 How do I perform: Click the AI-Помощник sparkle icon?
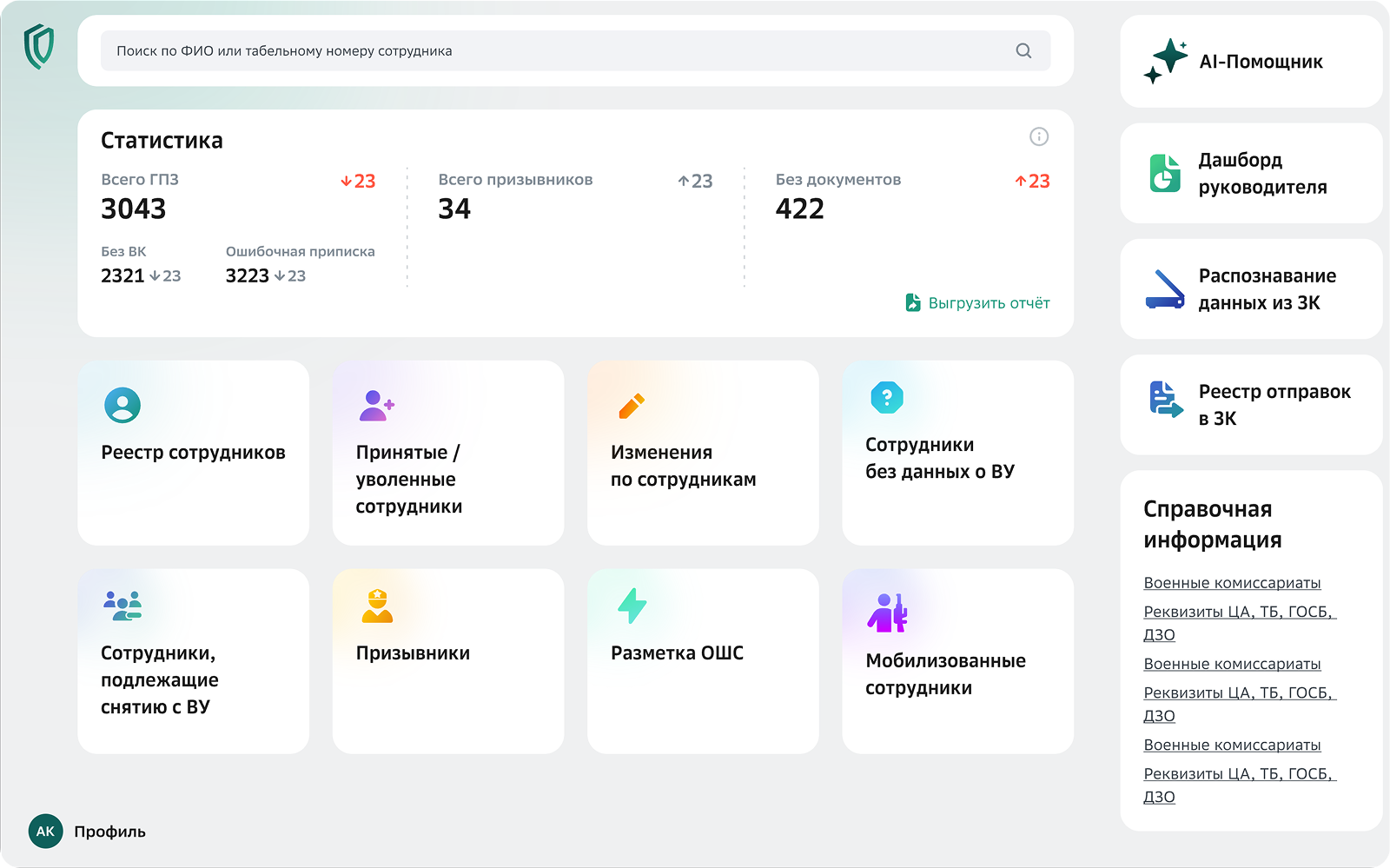[1166, 62]
